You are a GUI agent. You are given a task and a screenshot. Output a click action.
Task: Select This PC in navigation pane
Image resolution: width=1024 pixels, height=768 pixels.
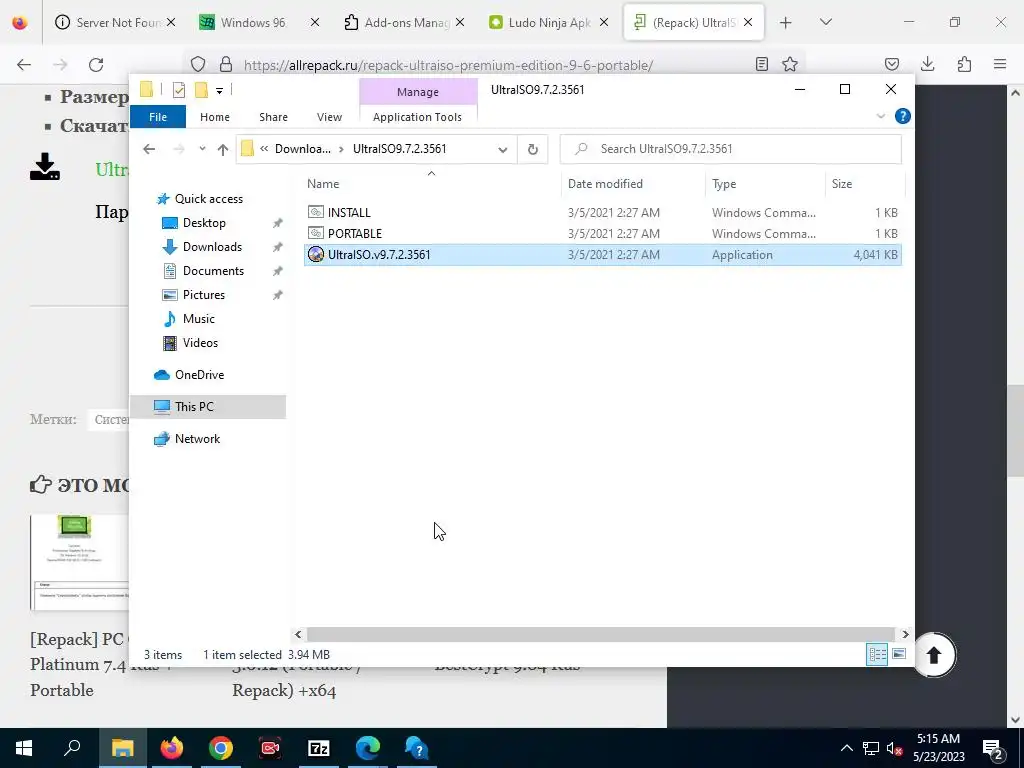coord(194,407)
